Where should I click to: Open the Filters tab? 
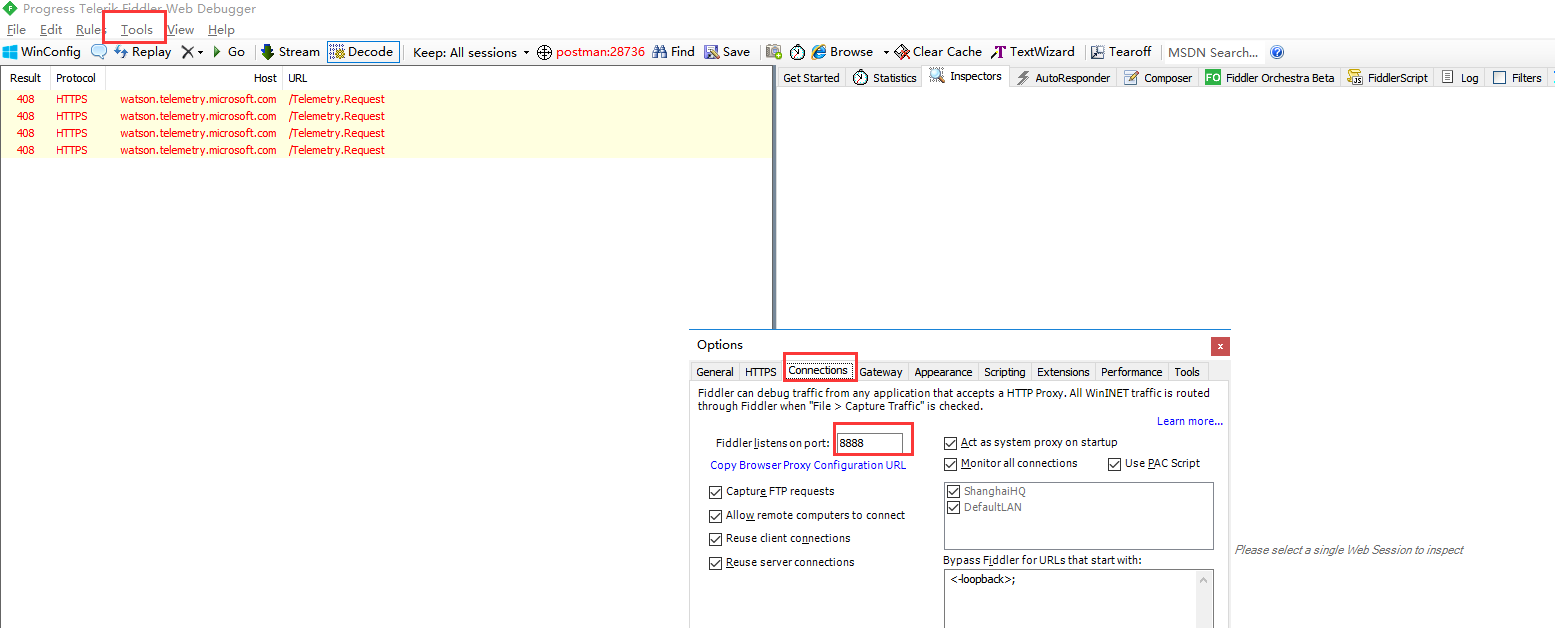1517,78
